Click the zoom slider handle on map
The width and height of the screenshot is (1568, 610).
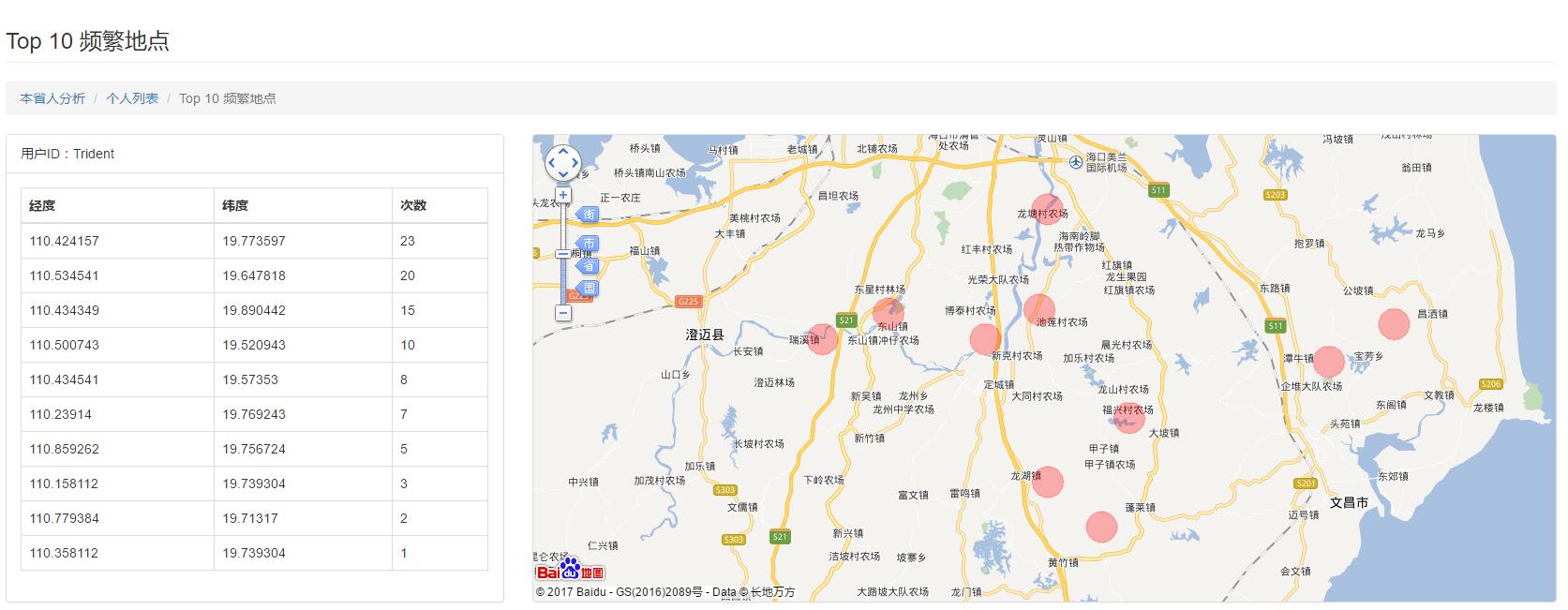pos(562,254)
